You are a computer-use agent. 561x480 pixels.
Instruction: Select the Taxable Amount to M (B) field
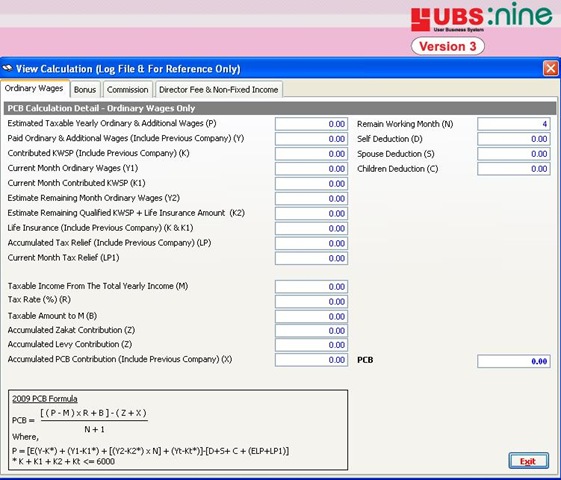[311, 317]
